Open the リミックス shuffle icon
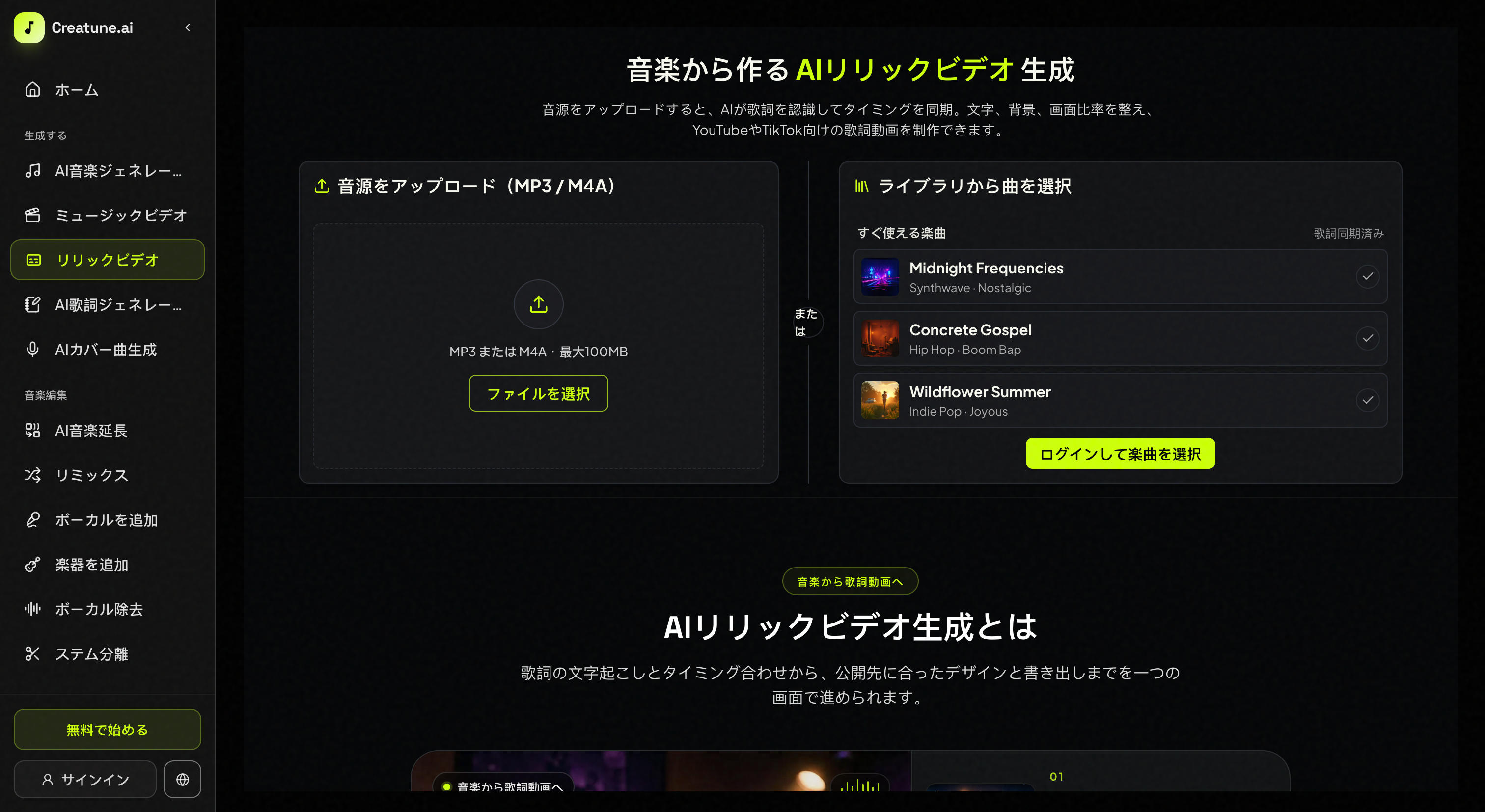 coord(33,475)
